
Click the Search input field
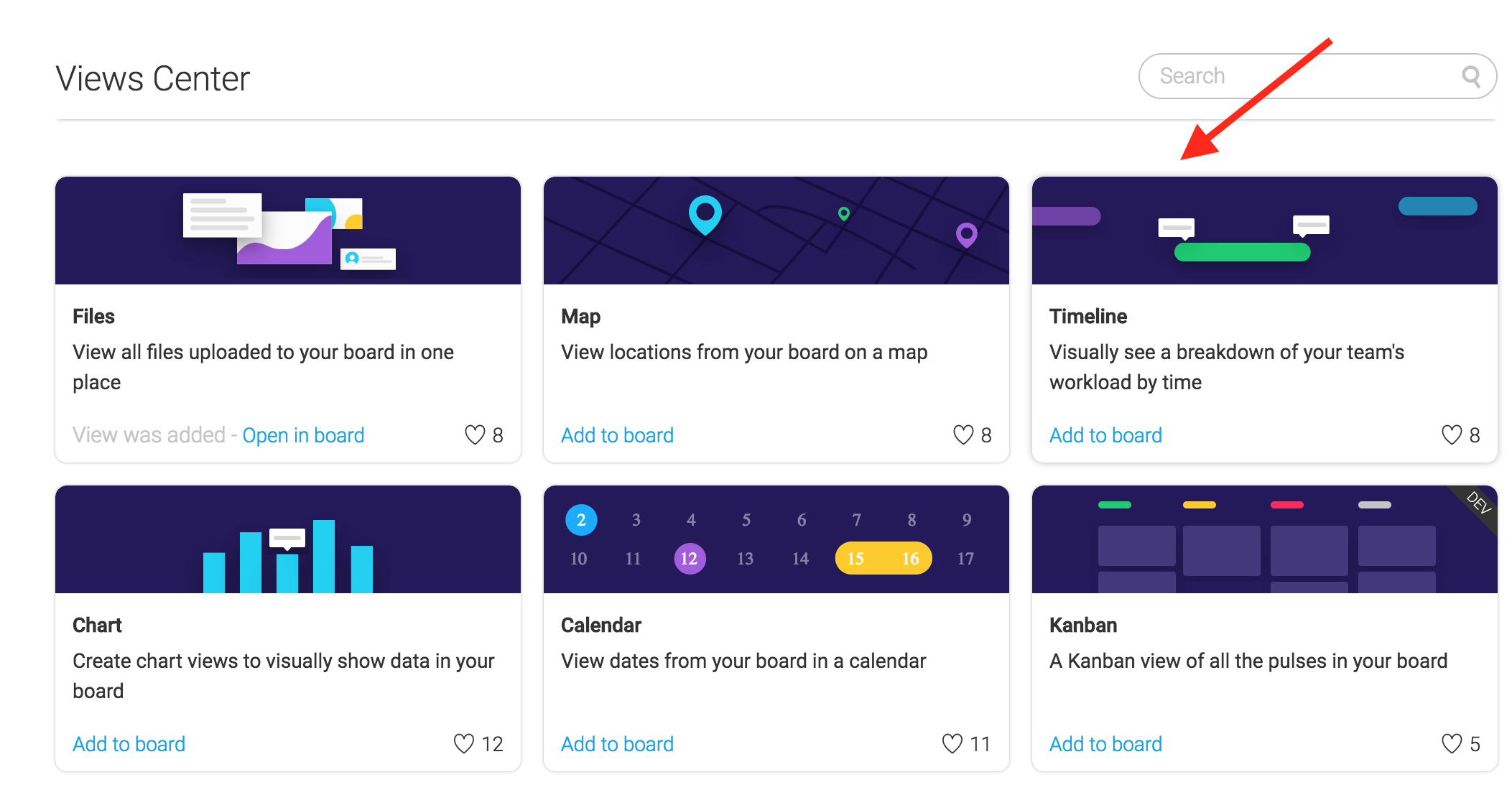click(x=1317, y=76)
